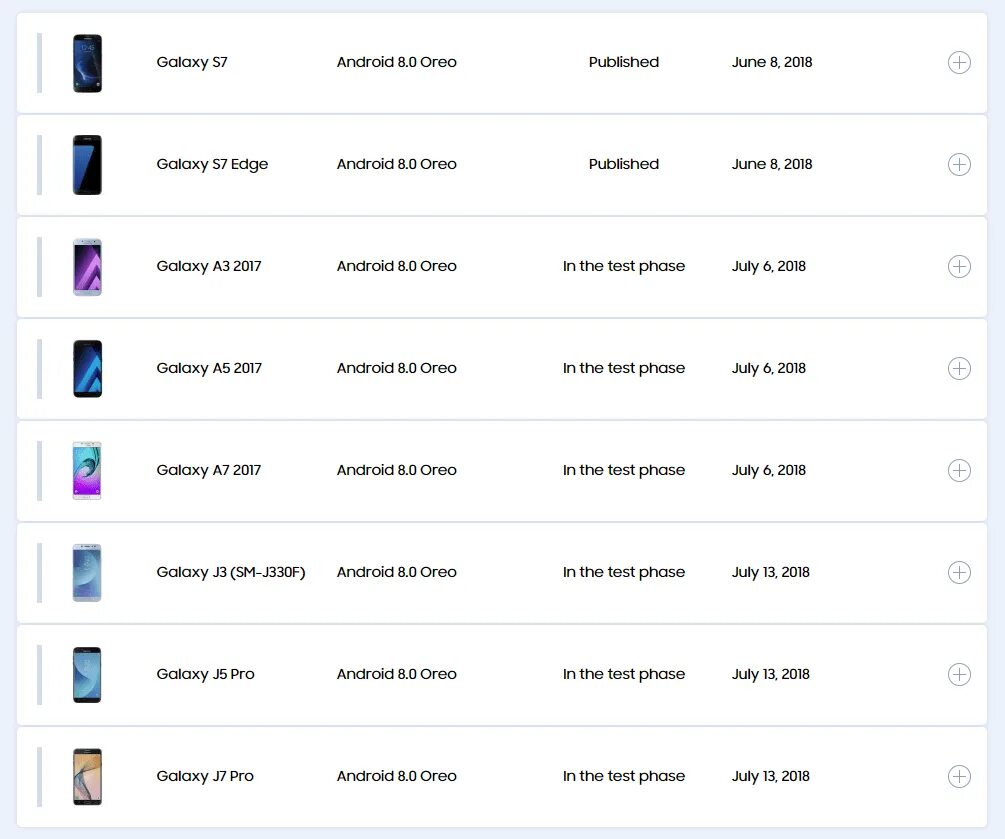Expand the Galaxy A3 2017 row plus icon
The image size is (1005, 839).
click(x=959, y=266)
